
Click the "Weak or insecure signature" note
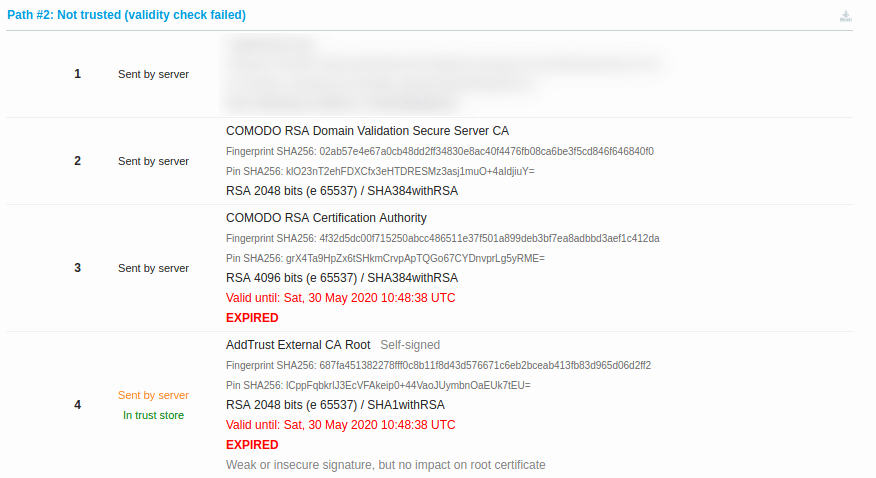click(385, 465)
